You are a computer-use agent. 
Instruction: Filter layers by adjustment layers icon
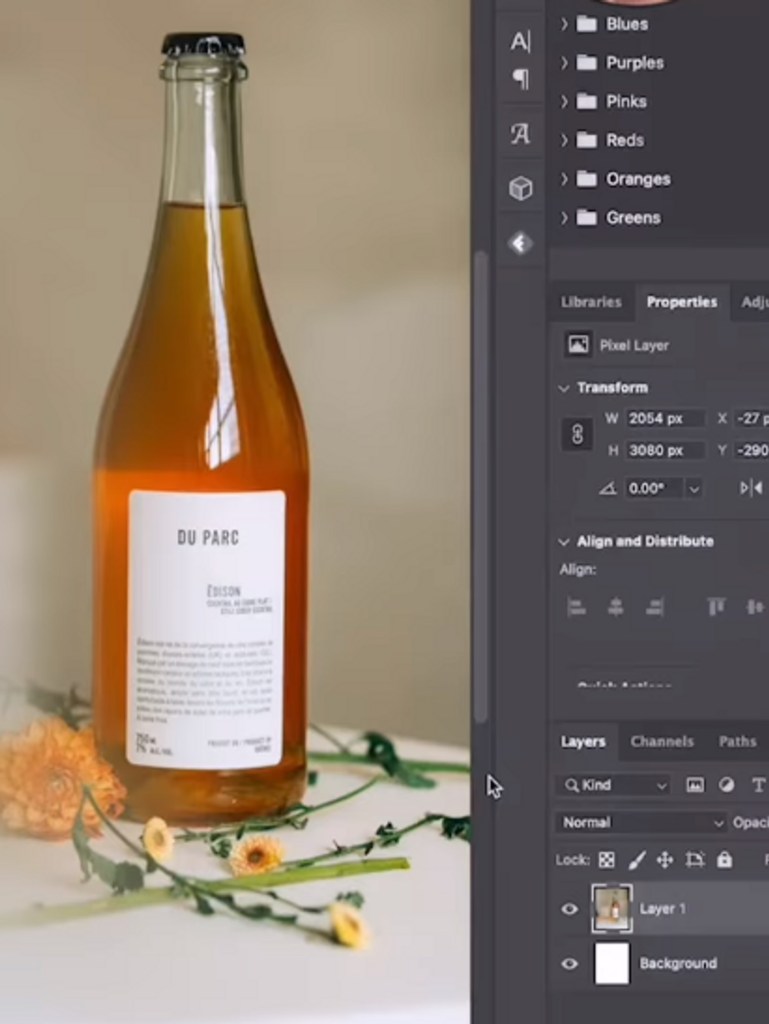pos(727,786)
